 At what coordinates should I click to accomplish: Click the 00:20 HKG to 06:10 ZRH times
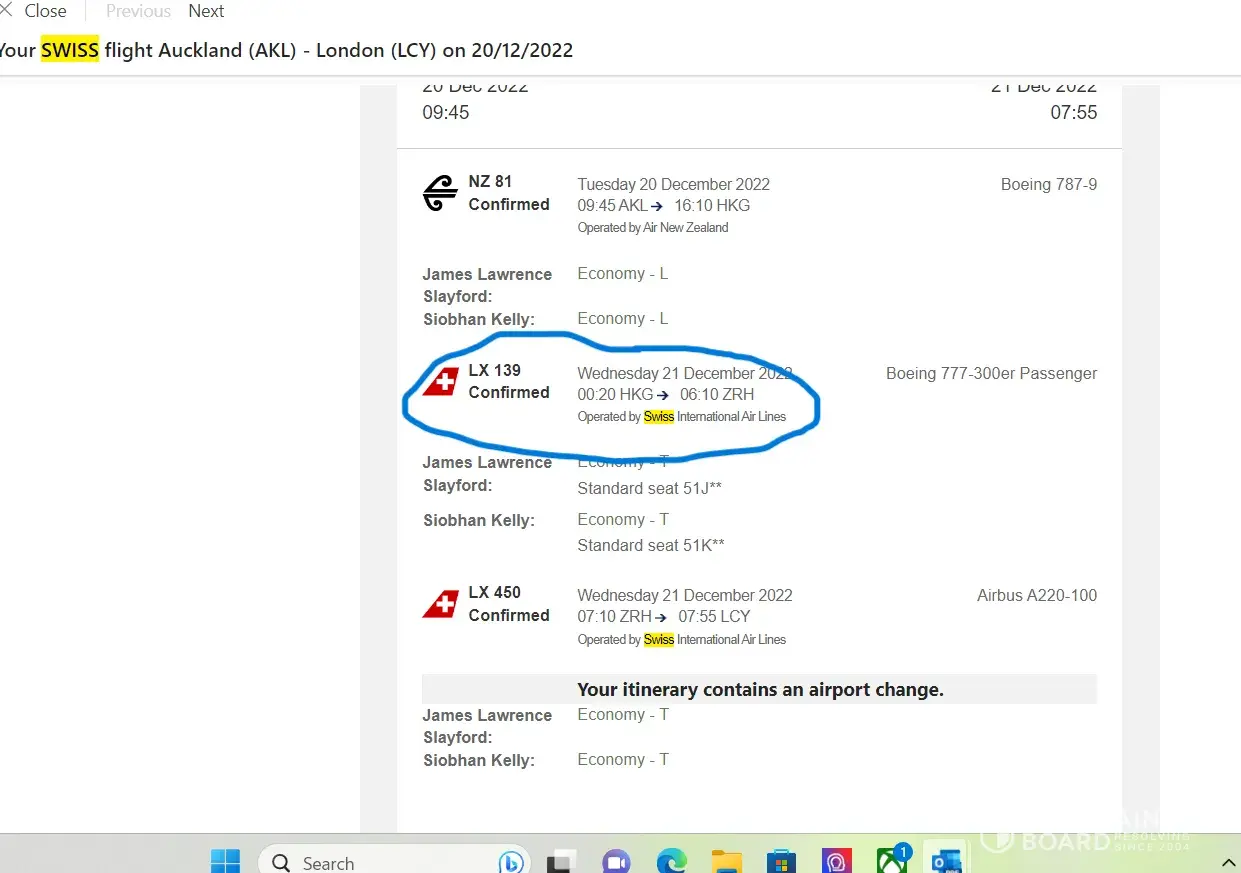pyautogui.click(x=666, y=394)
